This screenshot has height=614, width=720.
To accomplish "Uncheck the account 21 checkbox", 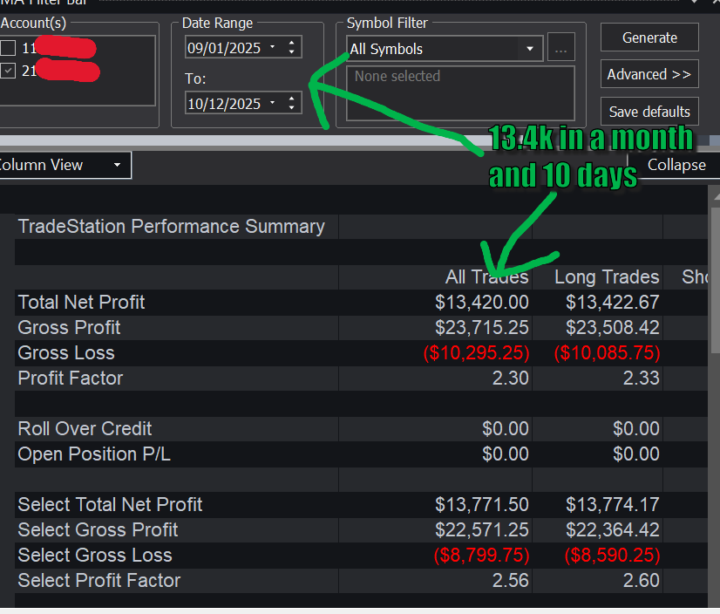I will (x=8, y=71).
